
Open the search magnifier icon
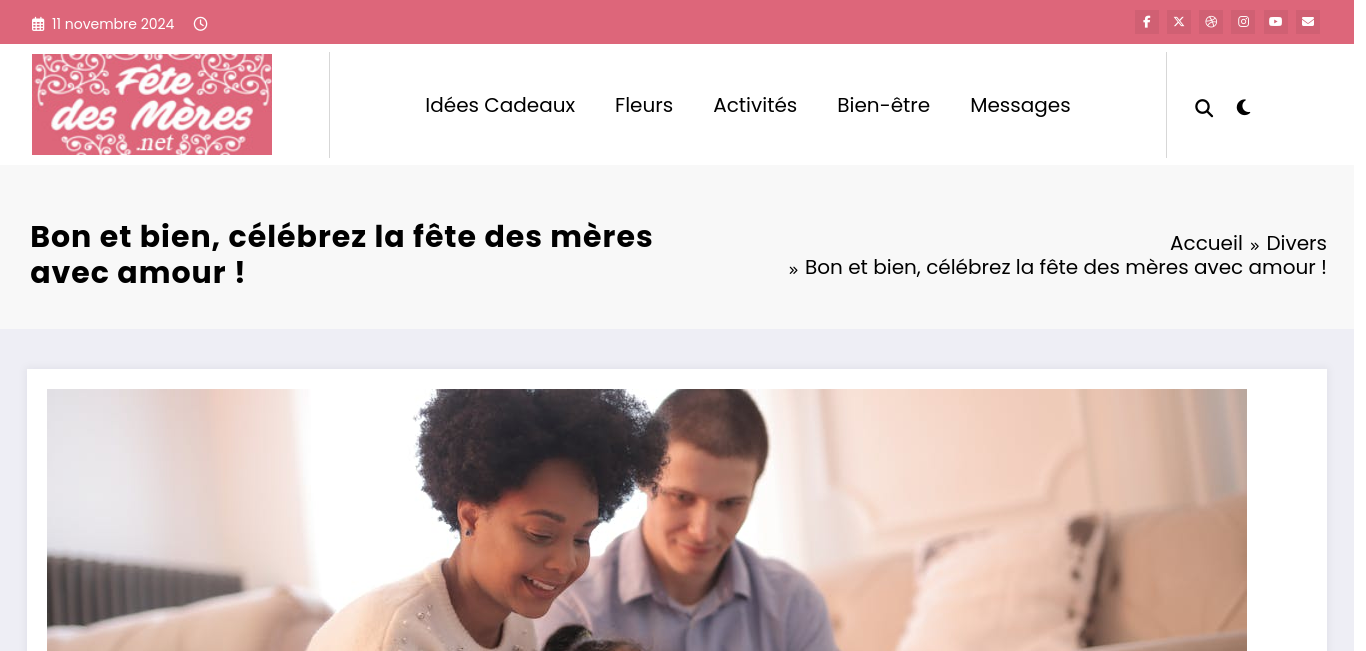click(x=1204, y=108)
